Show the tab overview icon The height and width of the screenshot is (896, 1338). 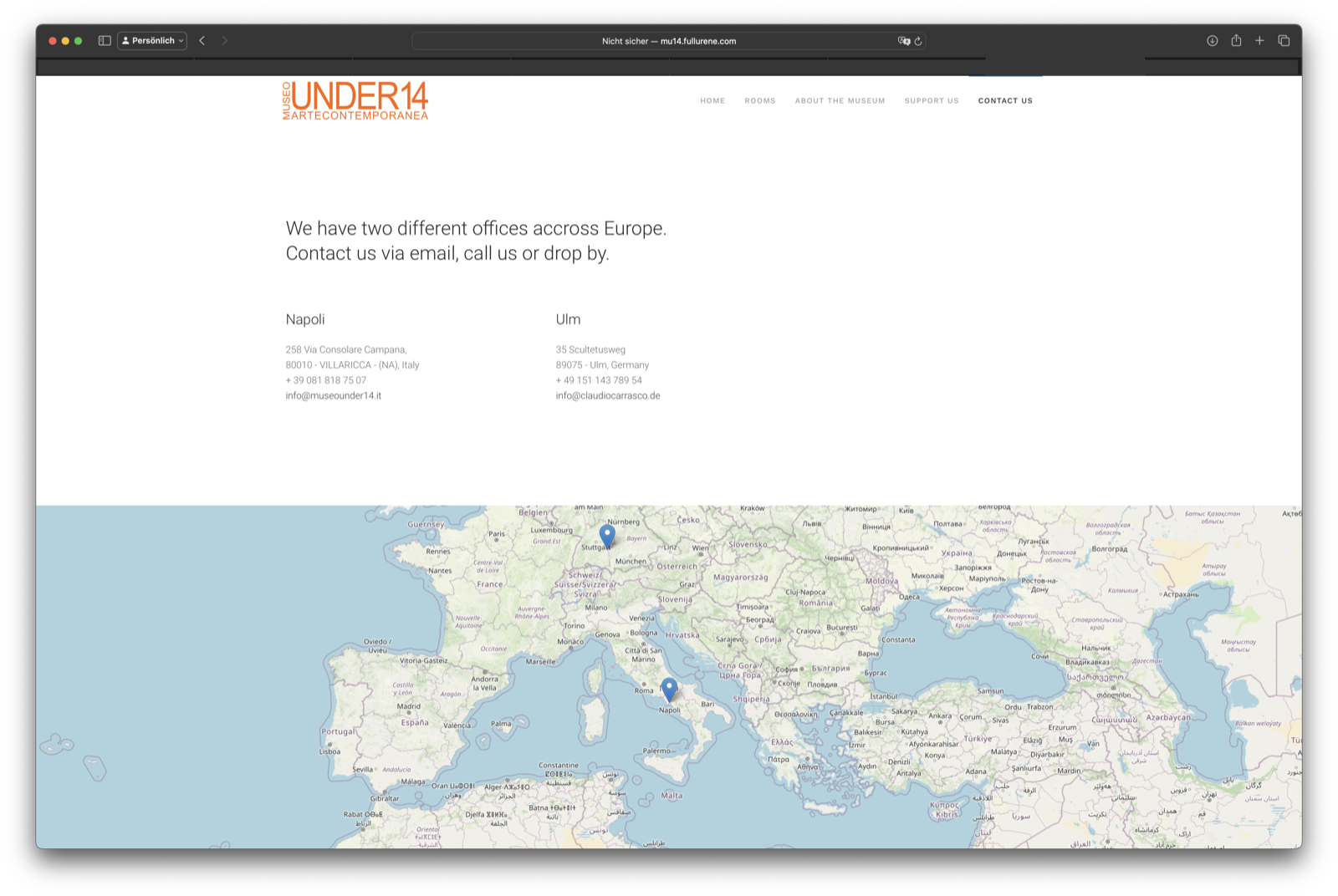point(1284,41)
